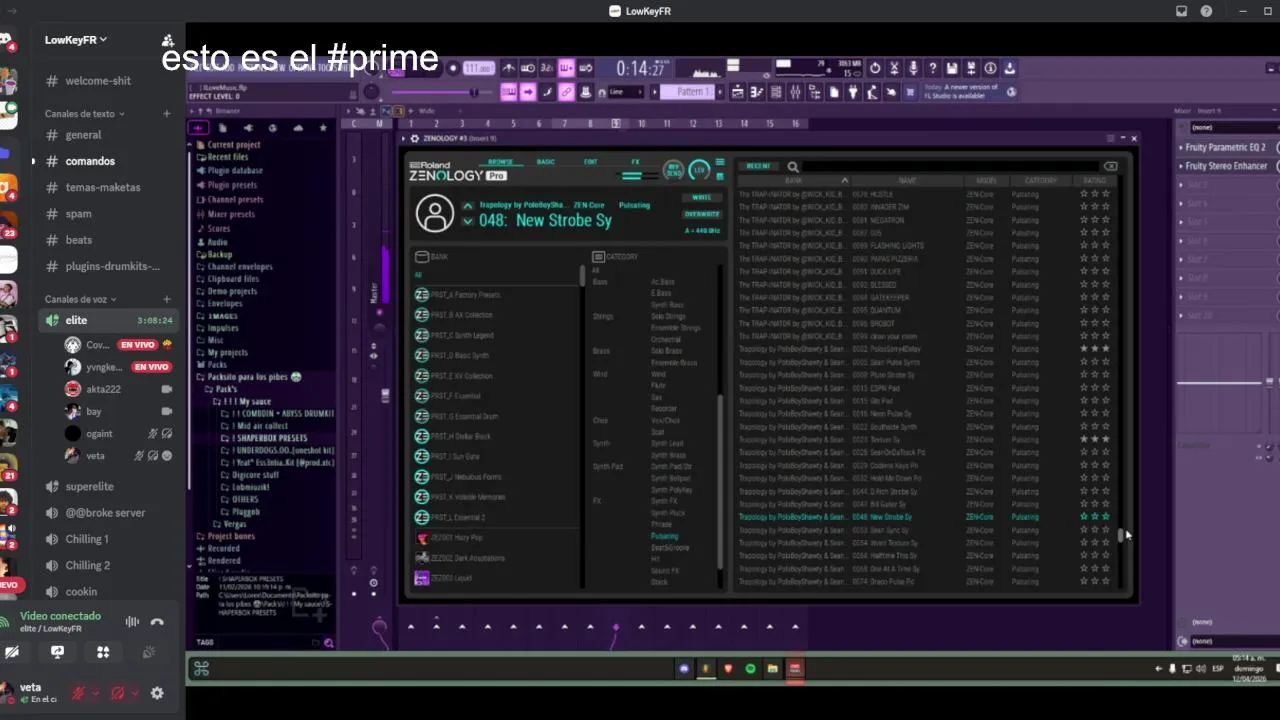Open noise suppression icon next to Video conectado
The image size is (1280, 720).
pos(132,622)
